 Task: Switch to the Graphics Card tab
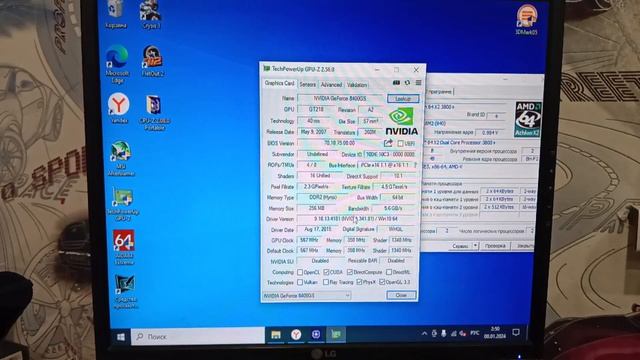tap(280, 83)
